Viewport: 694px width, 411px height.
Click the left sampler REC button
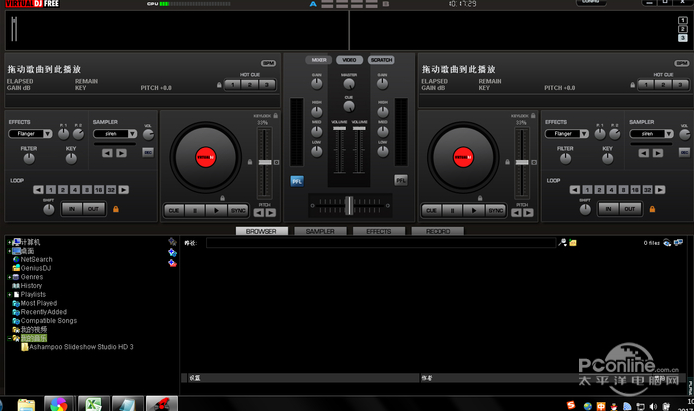tap(148, 153)
